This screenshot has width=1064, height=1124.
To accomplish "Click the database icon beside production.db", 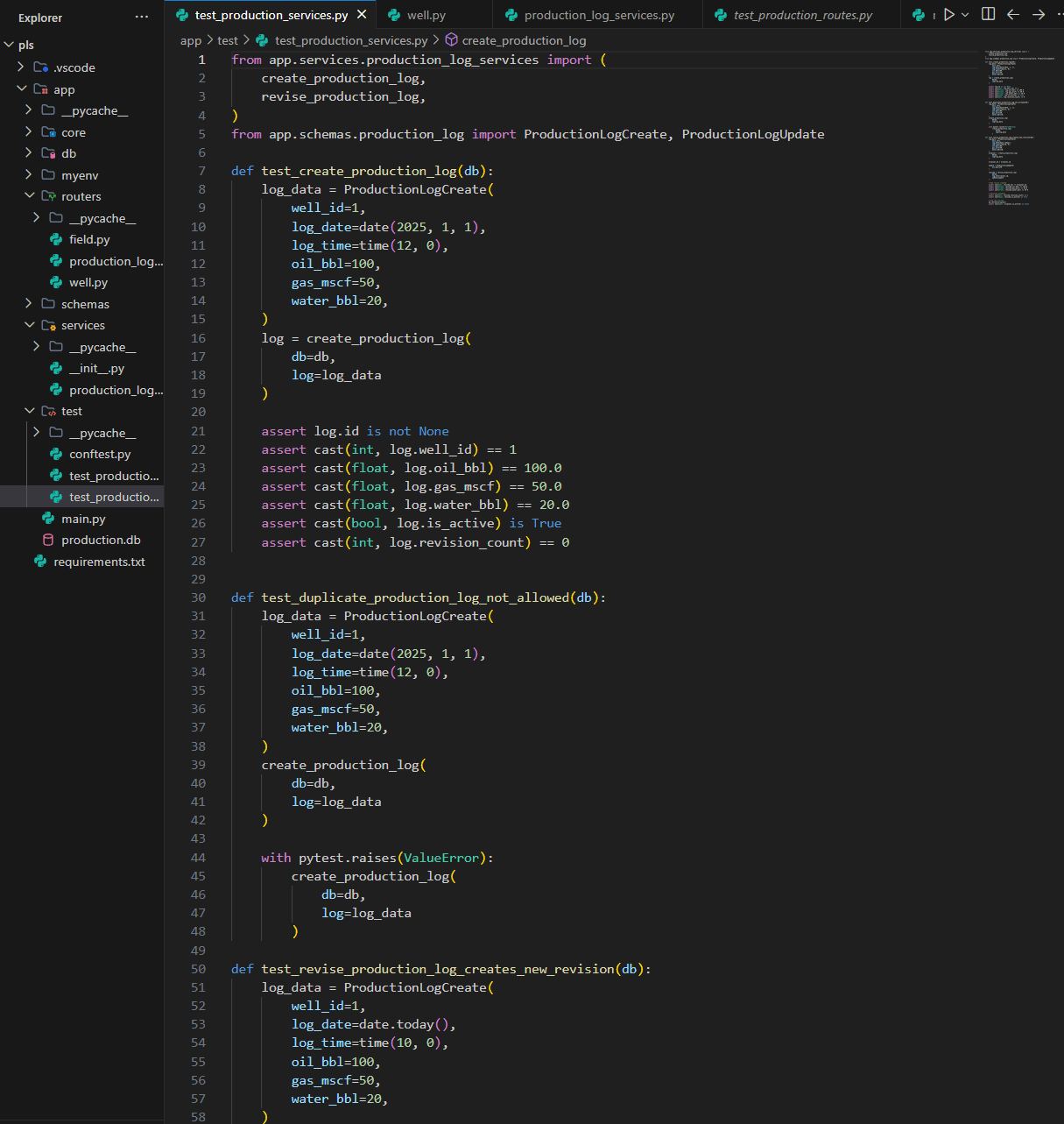I will coord(48,540).
